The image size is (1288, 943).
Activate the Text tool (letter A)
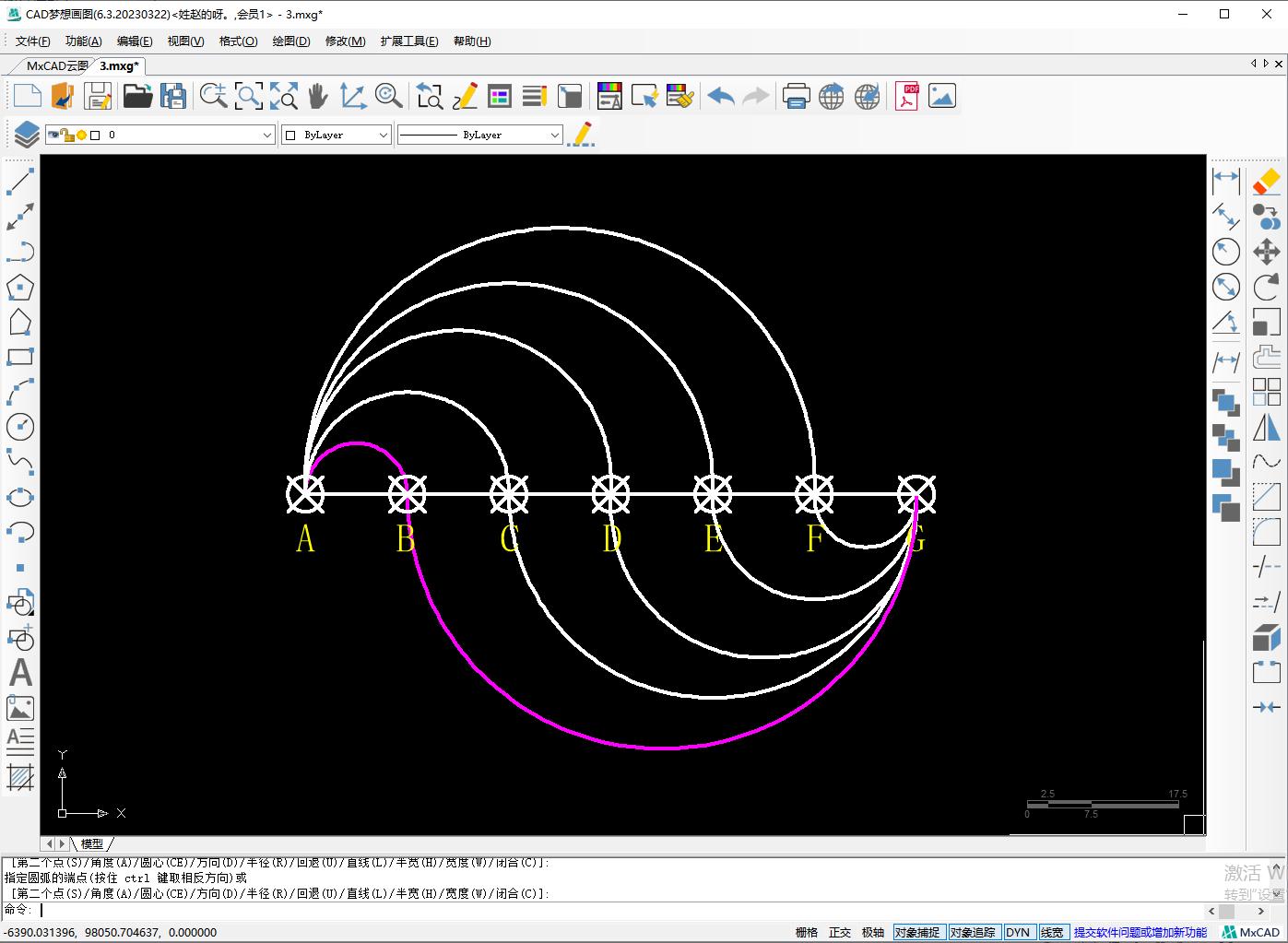click(20, 673)
